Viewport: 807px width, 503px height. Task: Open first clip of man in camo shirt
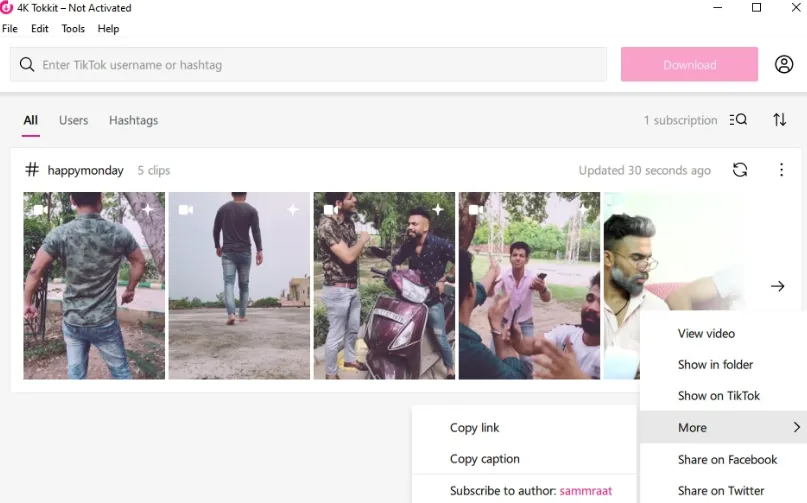(94, 286)
